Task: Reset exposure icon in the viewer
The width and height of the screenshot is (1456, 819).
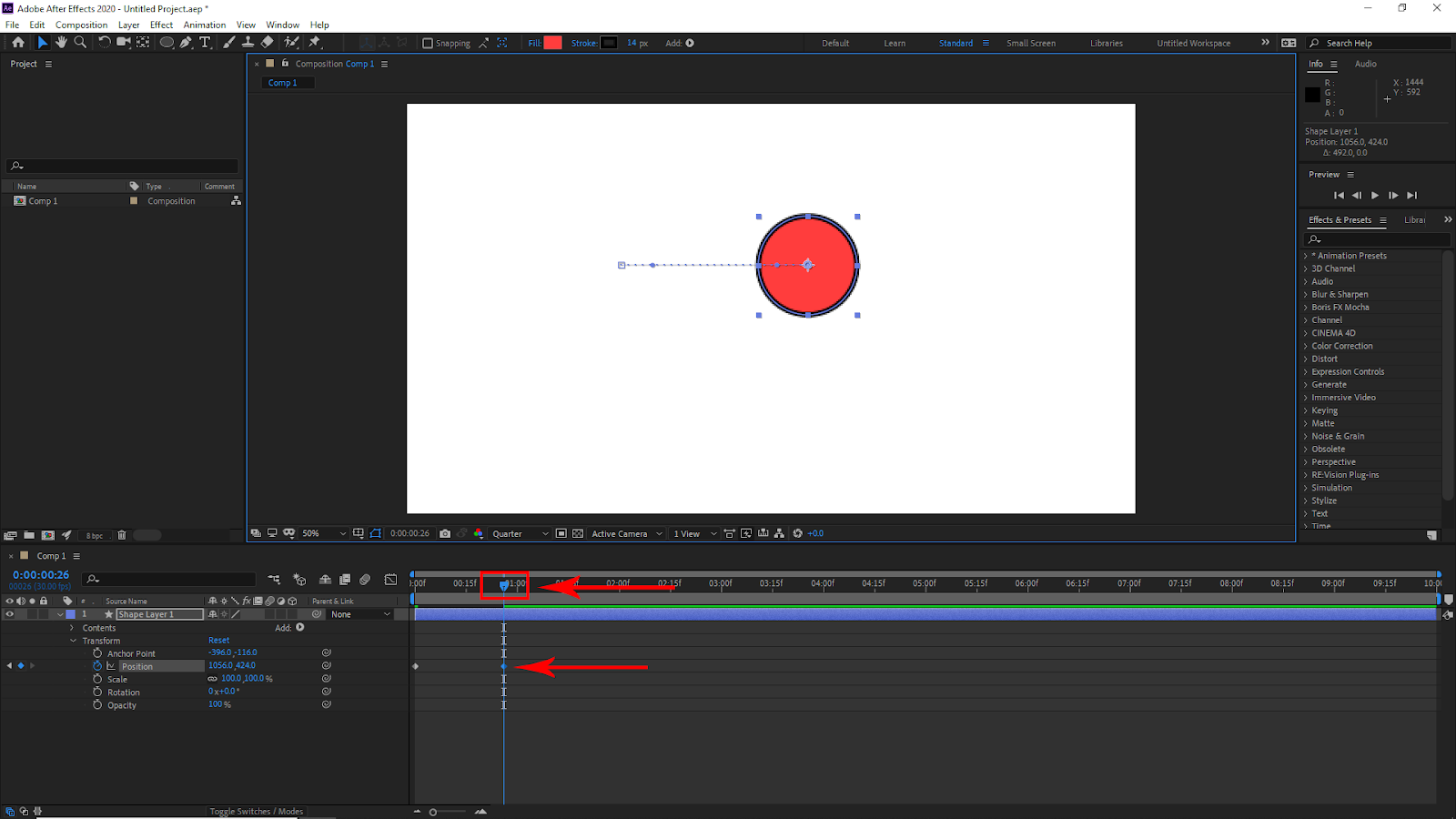Action: pyautogui.click(x=798, y=533)
